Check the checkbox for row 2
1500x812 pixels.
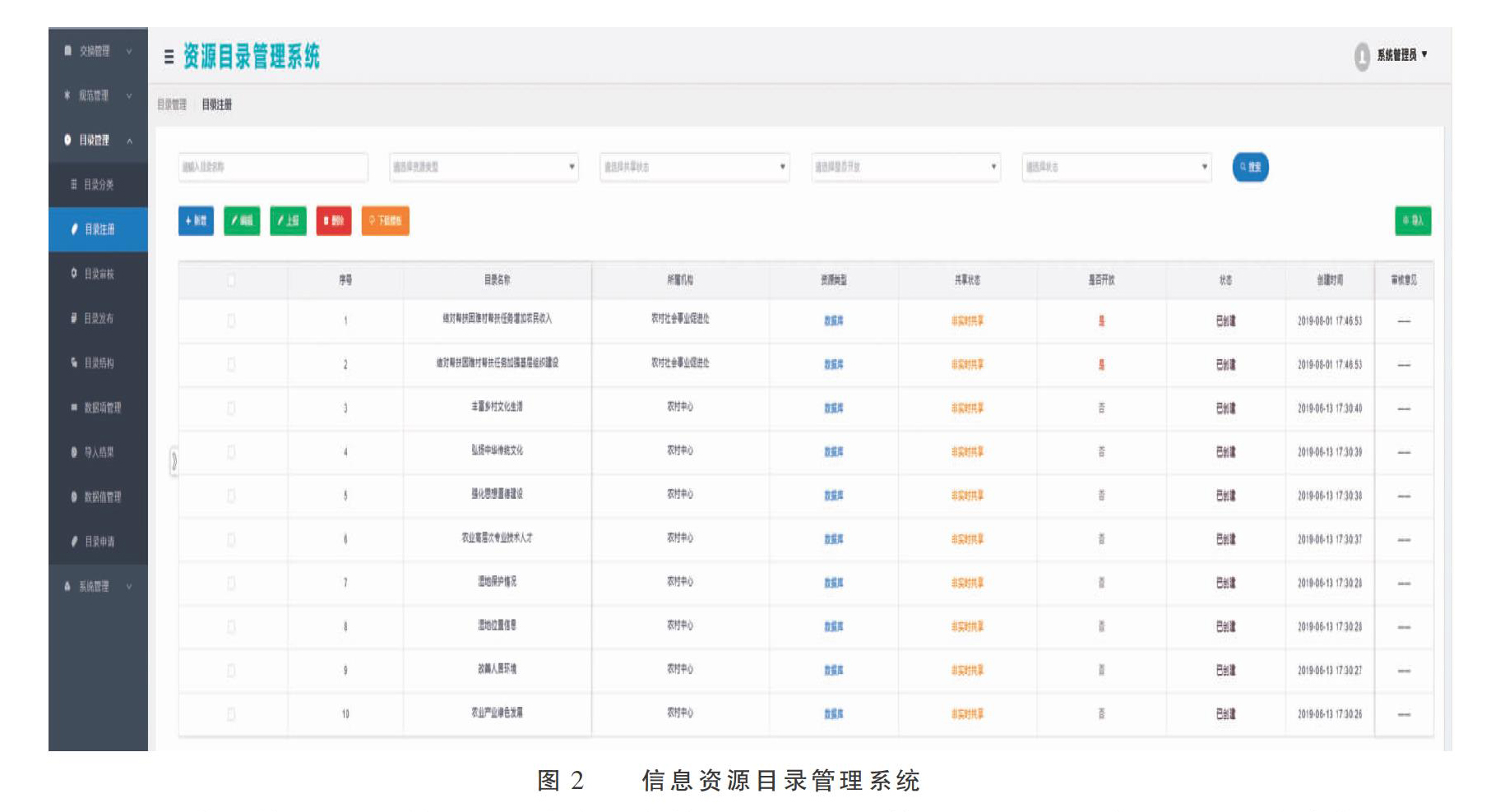231,364
